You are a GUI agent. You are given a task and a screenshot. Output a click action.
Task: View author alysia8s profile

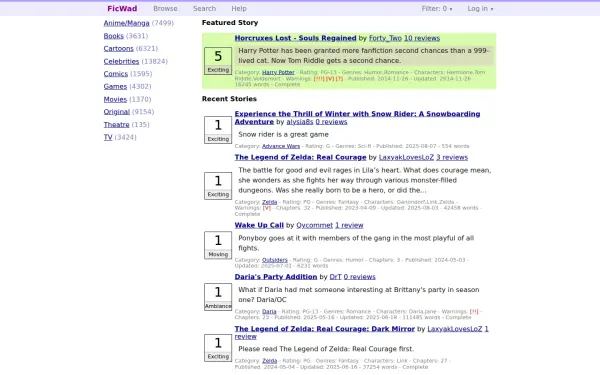300,122
